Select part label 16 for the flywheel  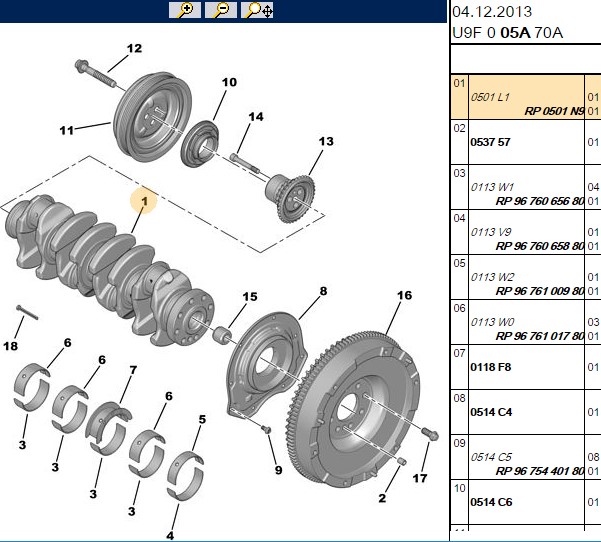pos(404,295)
